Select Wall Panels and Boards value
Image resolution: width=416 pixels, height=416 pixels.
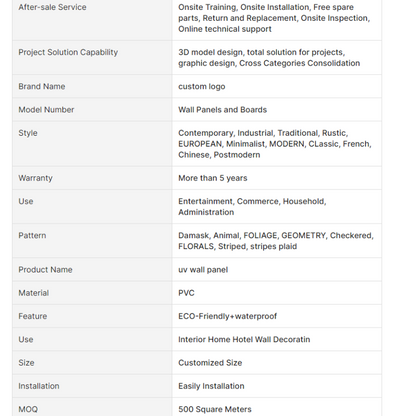click(222, 110)
